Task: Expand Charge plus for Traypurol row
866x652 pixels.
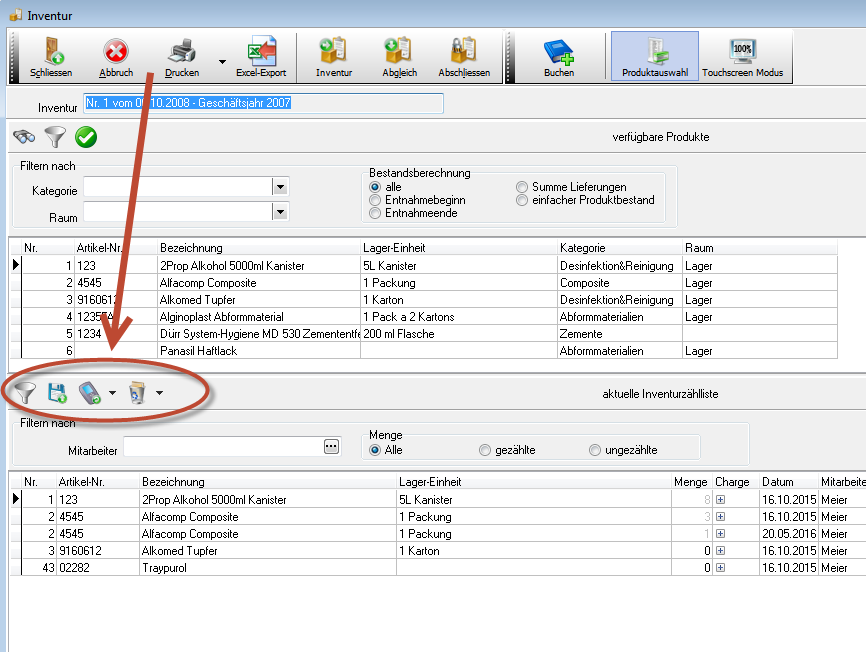Action: pos(720,567)
